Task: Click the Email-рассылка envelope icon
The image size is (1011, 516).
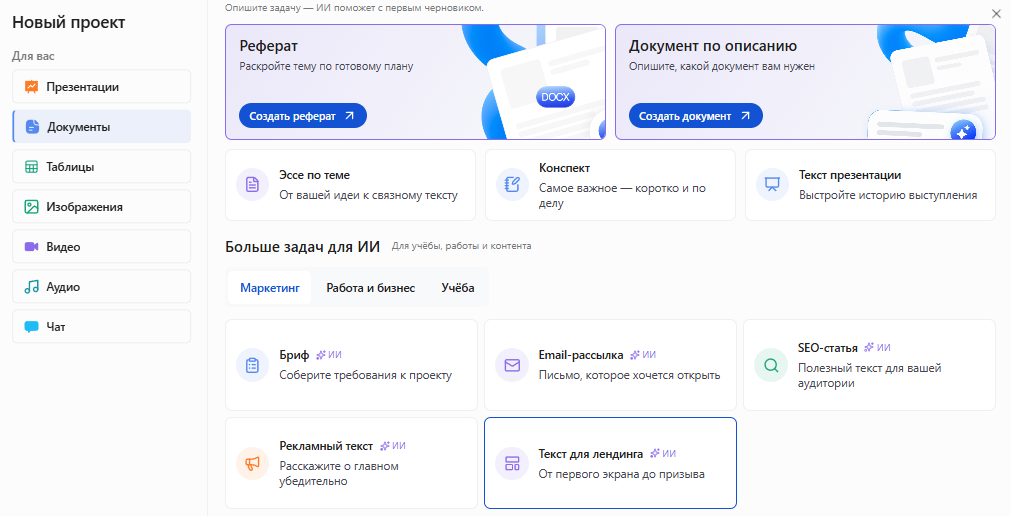Action: click(512, 365)
